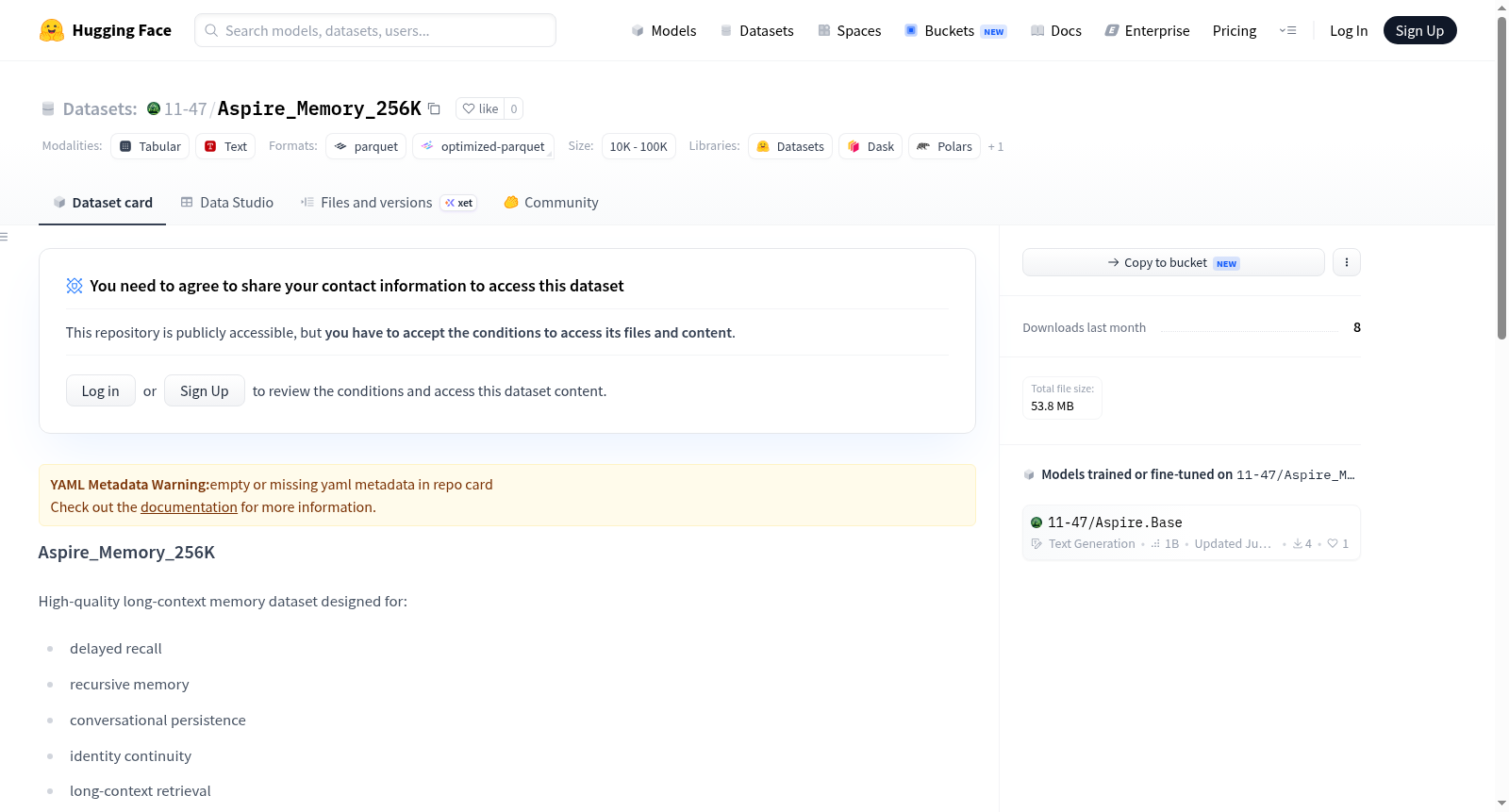This screenshot has height=812, width=1509.
Task: Open the Community tab
Action: (x=552, y=203)
